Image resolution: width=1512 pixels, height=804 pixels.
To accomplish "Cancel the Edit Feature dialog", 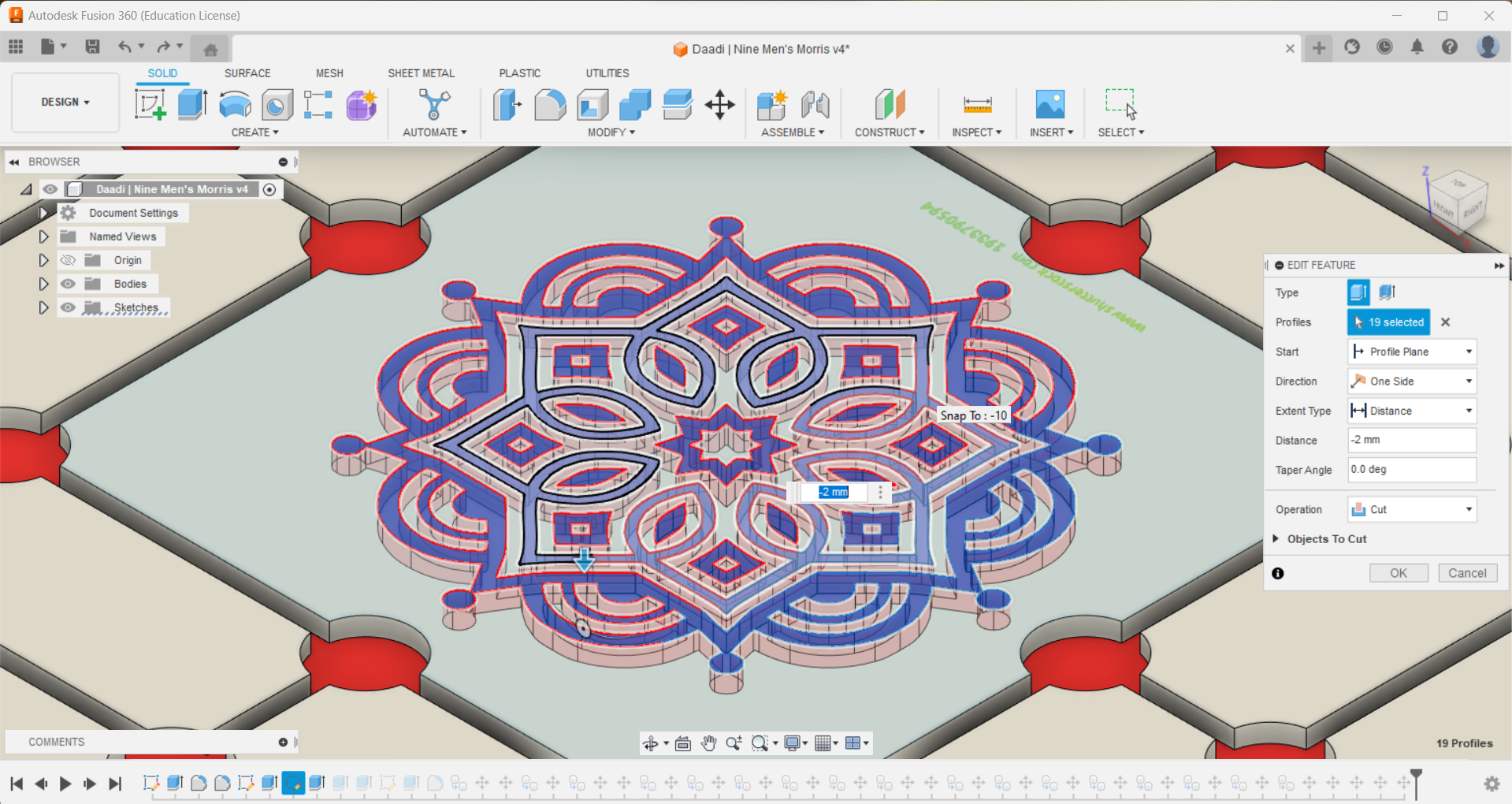I will coord(1466,573).
